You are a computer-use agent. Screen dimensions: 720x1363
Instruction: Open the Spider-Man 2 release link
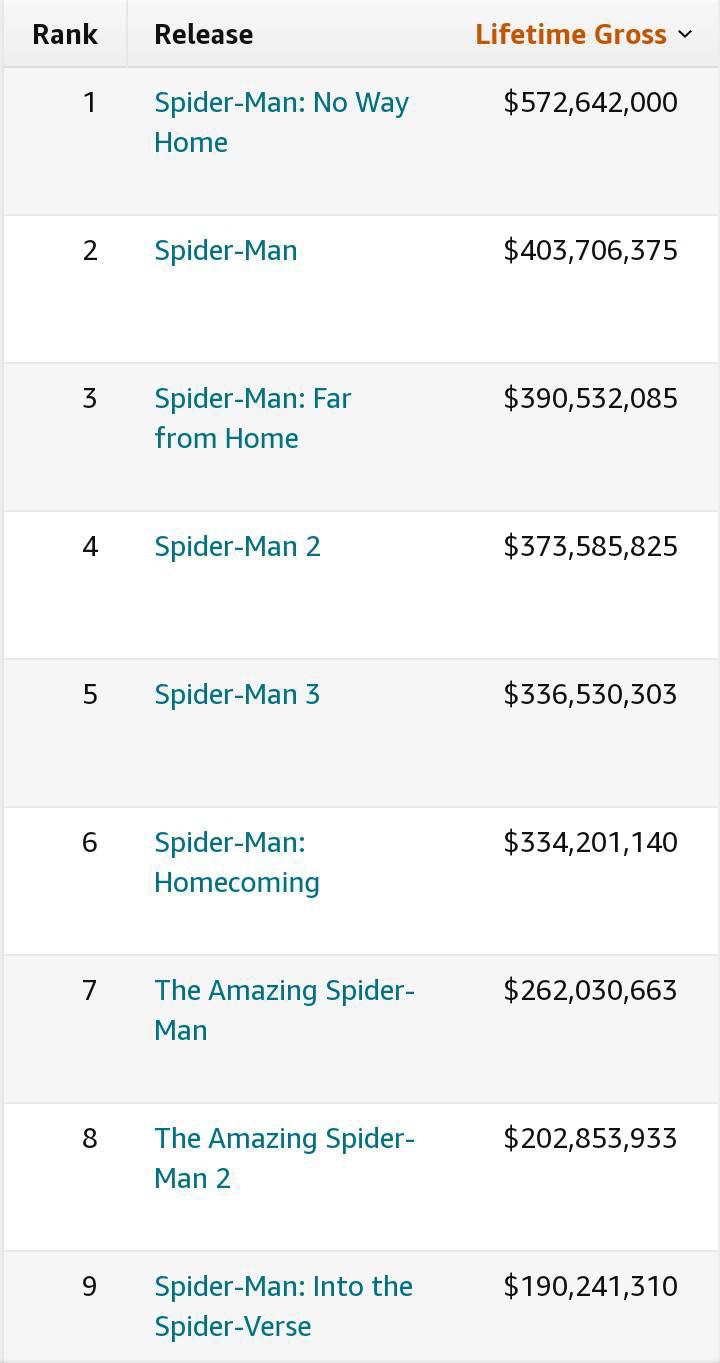(237, 546)
